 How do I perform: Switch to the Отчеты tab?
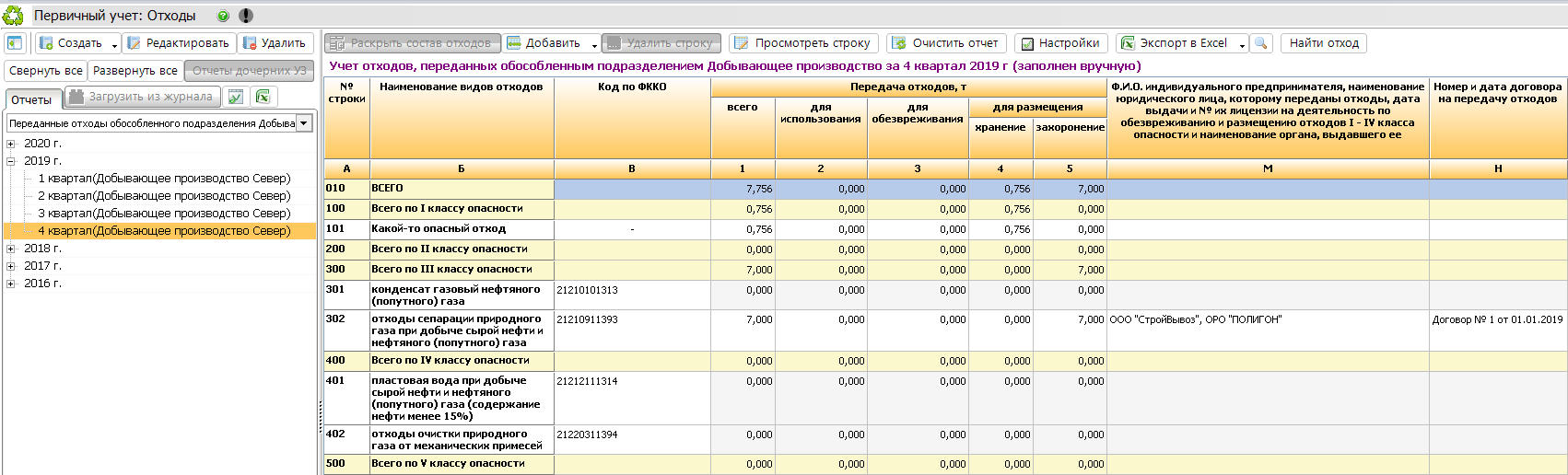[32, 99]
